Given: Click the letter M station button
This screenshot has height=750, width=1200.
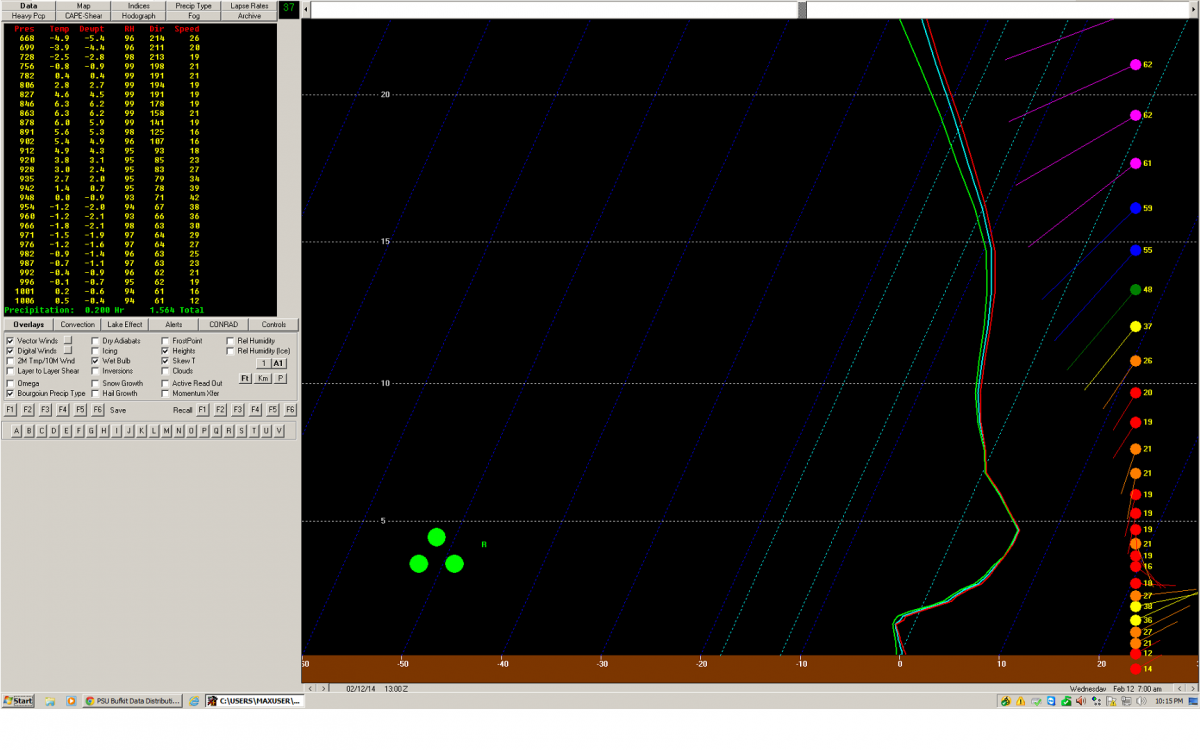Looking at the screenshot, I should [x=166, y=431].
